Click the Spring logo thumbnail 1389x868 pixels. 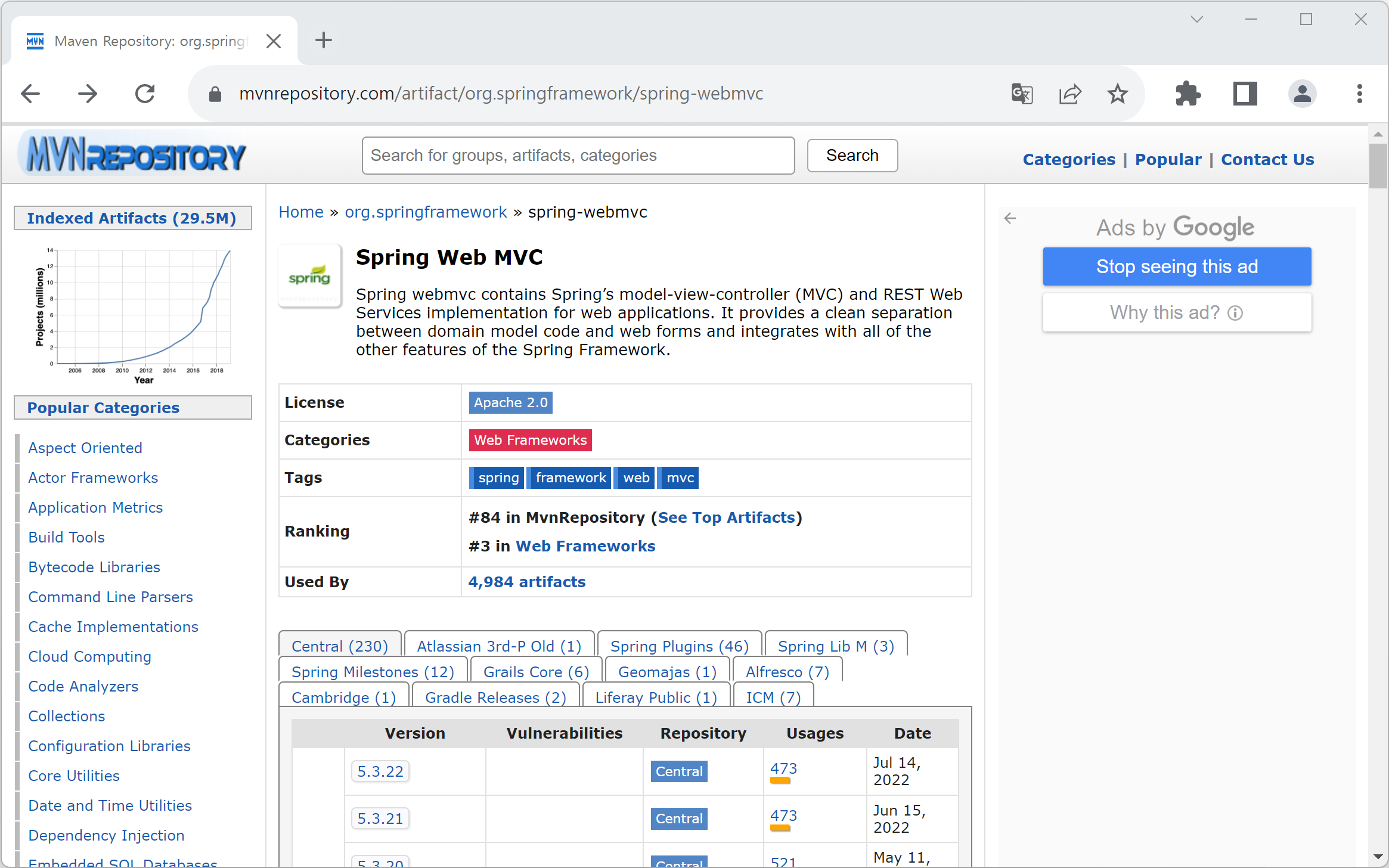pos(309,276)
